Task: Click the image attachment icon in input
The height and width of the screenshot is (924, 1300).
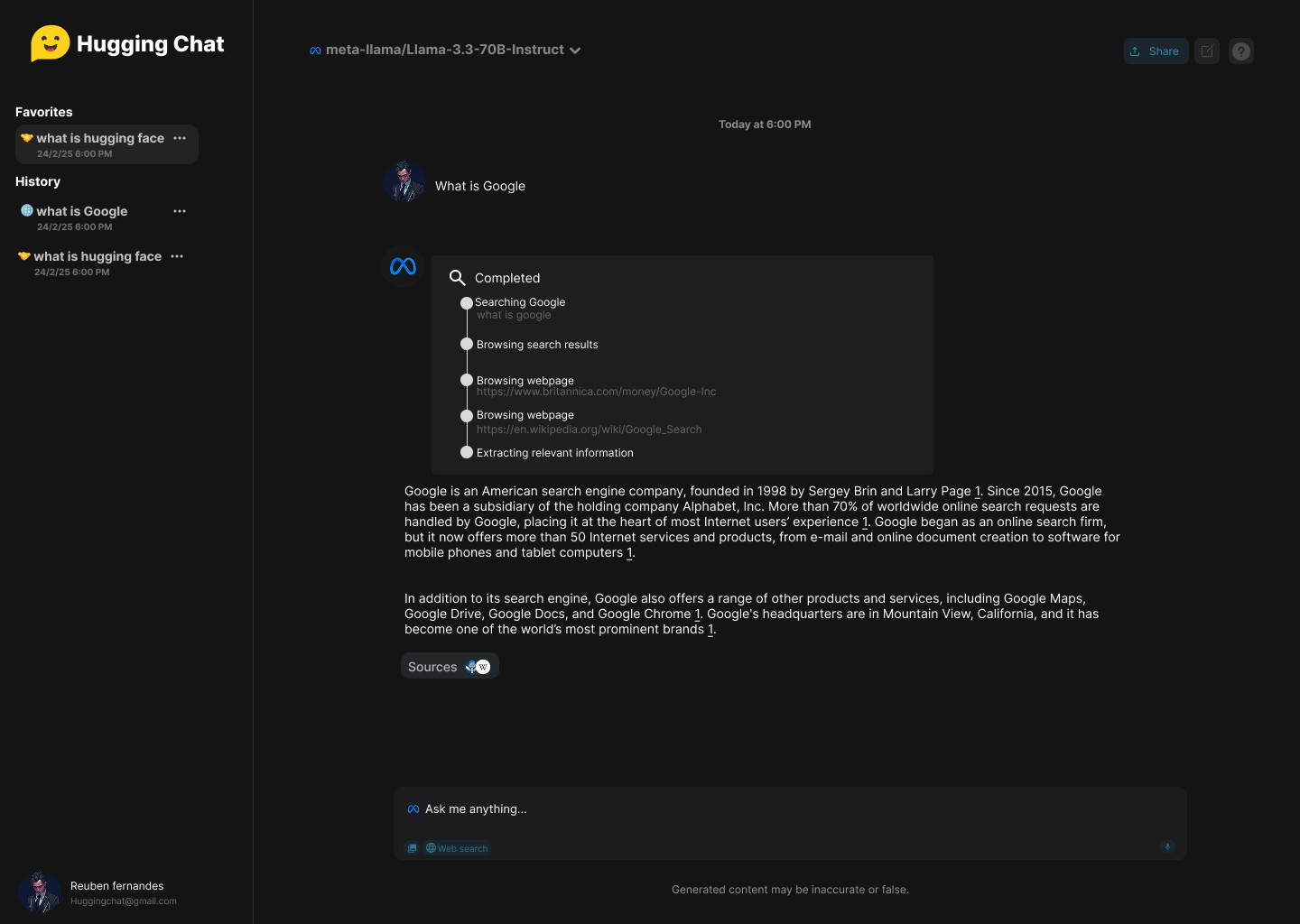Action: click(413, 848)
